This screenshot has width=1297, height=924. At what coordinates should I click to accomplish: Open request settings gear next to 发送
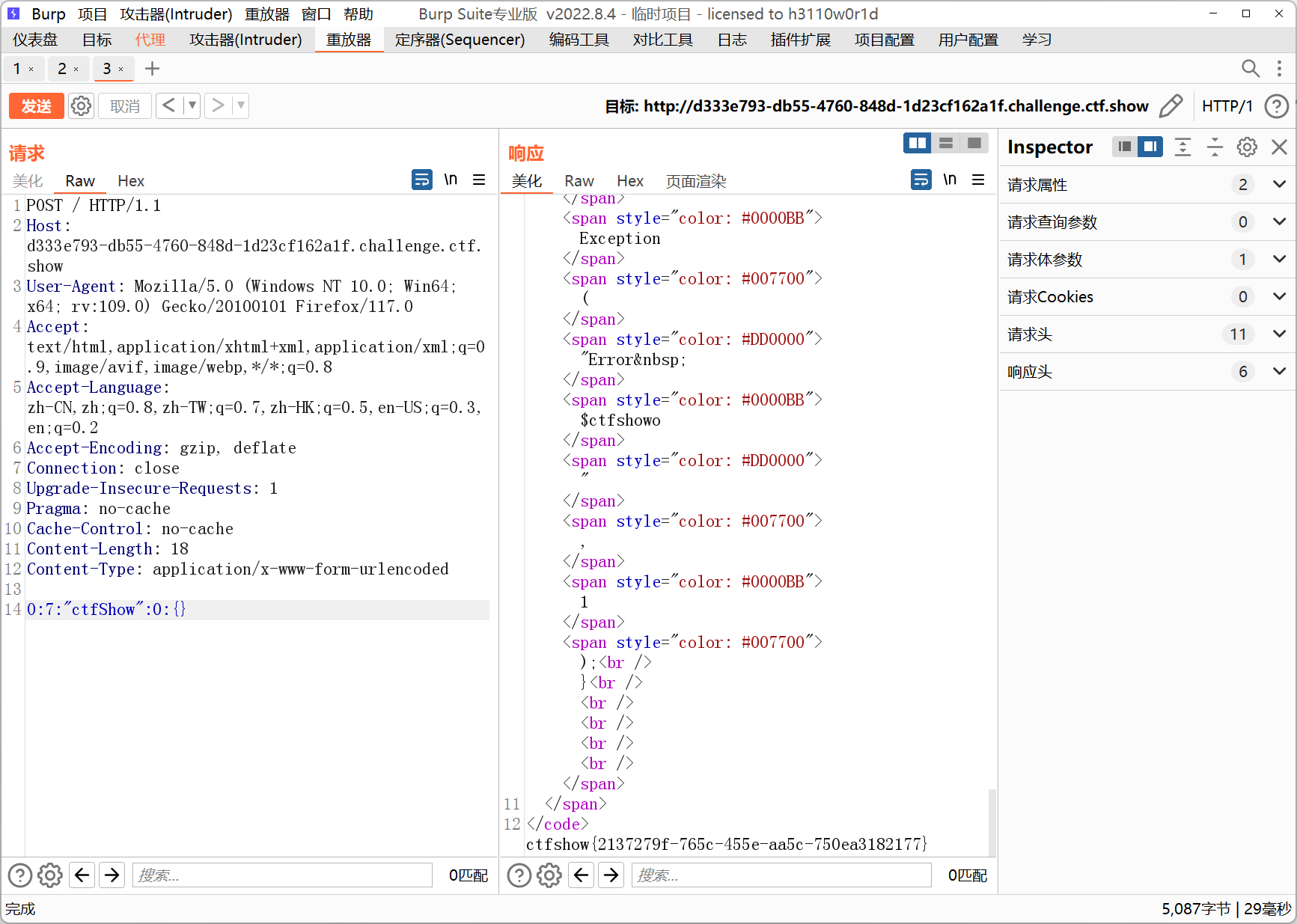(81, 106)
